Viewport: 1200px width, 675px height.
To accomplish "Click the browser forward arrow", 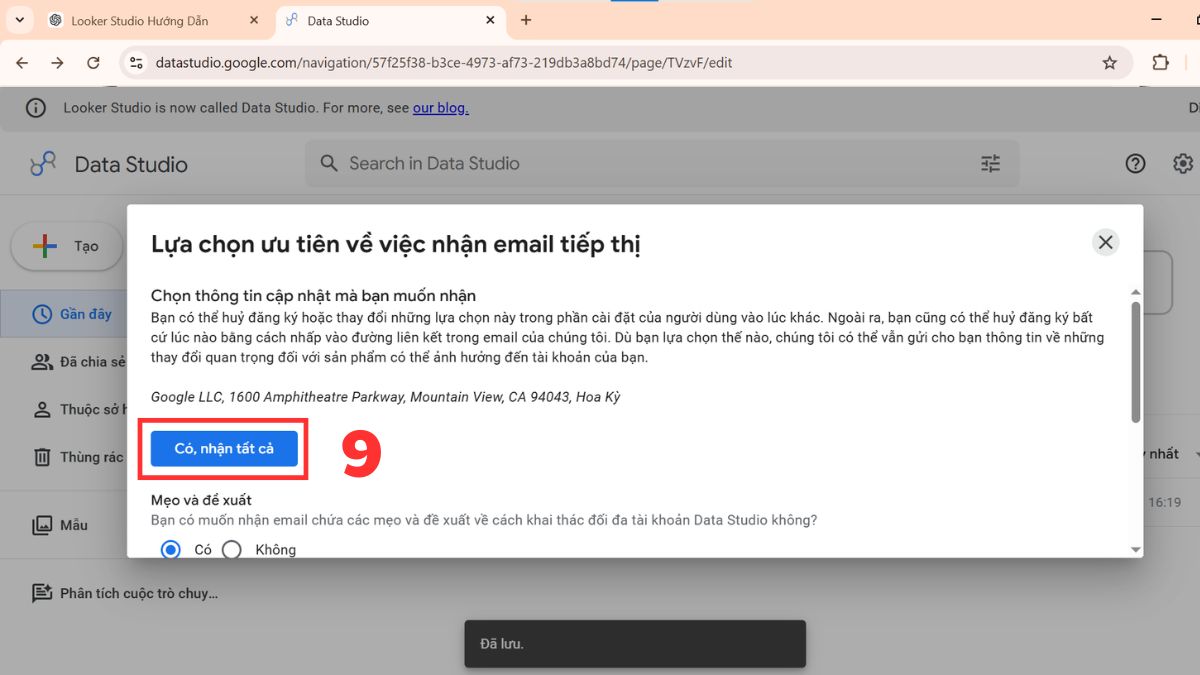I will tap(57, 62).
